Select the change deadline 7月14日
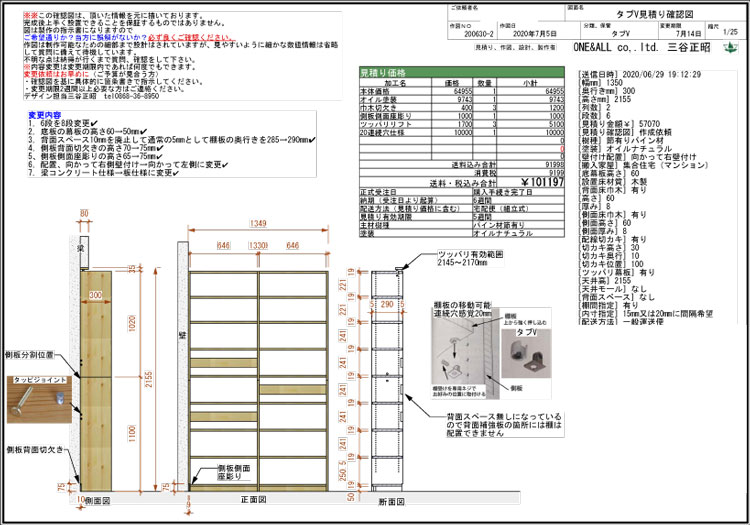Screen dimensions: 750x525 tap(688, 34)
